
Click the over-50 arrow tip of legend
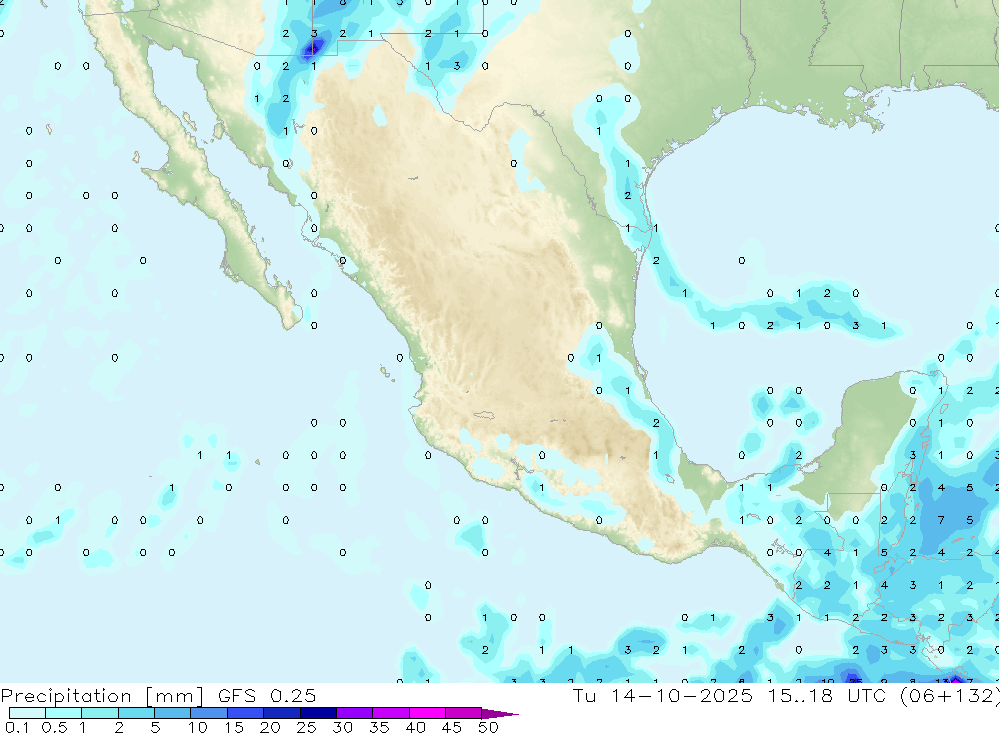pos(501,713)
